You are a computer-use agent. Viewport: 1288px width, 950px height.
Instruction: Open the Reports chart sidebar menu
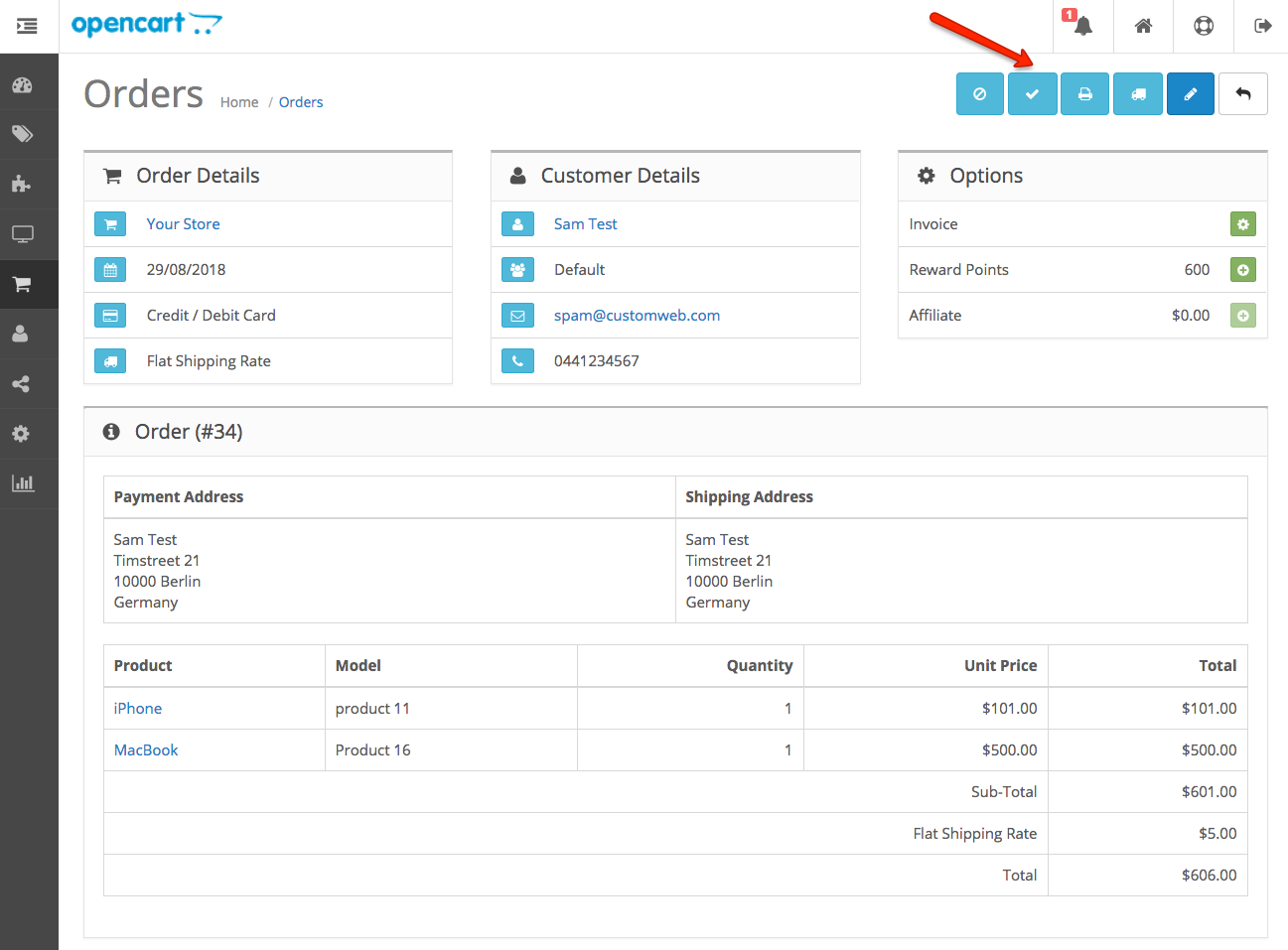tap(23, 483)
